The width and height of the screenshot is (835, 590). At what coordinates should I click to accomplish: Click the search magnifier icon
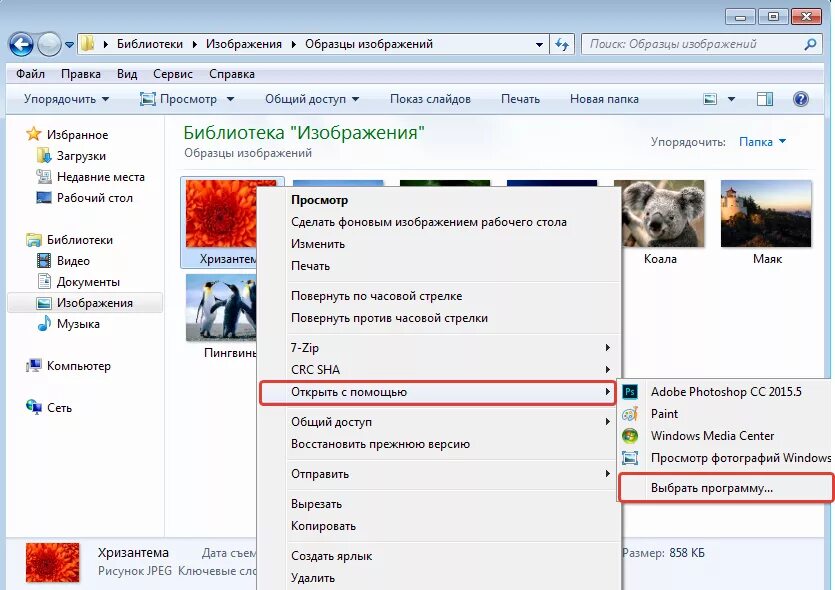pyautogui.click(x=810, y=44)
